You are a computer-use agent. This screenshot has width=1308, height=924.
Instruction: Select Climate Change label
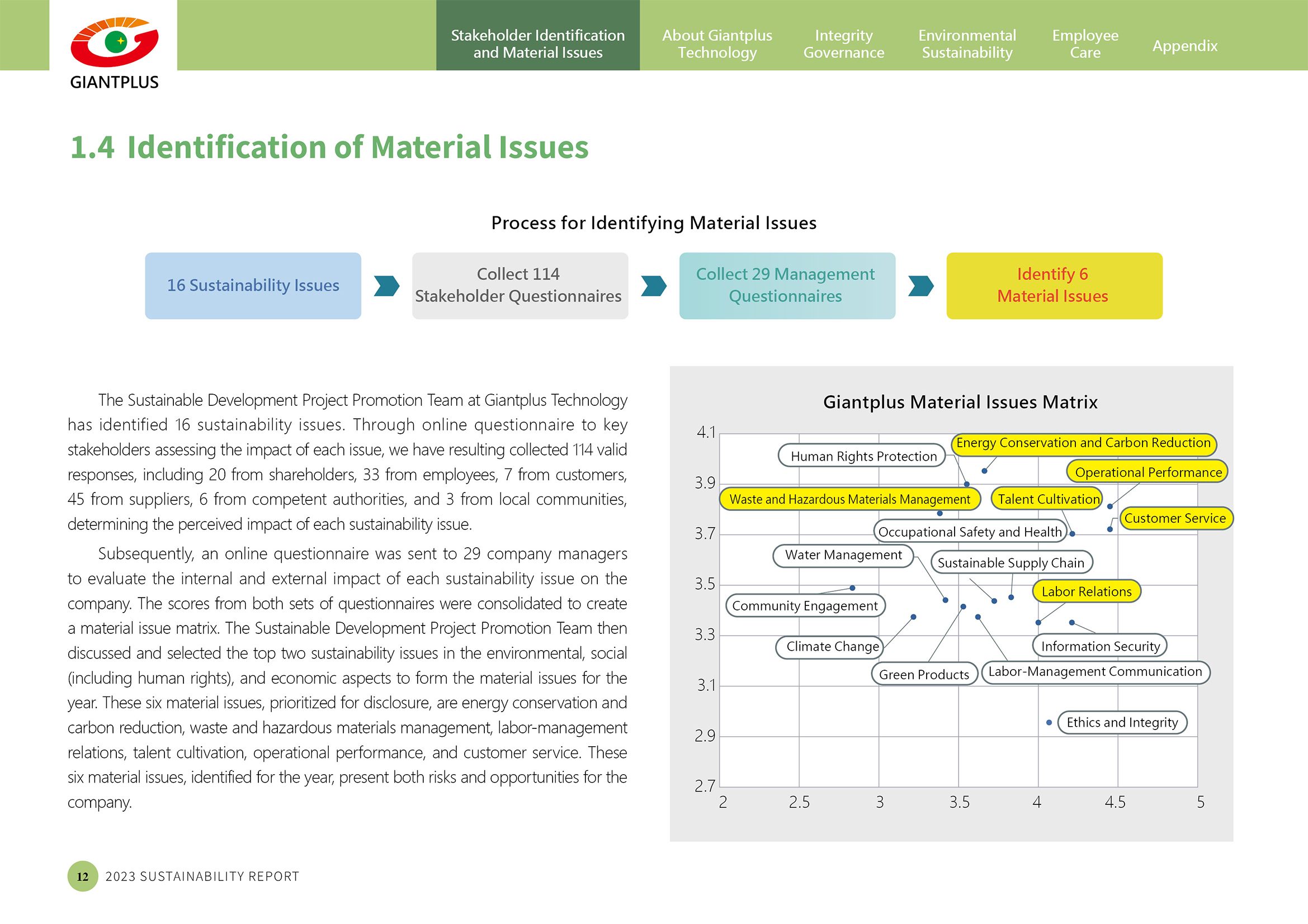pos(830,647)
